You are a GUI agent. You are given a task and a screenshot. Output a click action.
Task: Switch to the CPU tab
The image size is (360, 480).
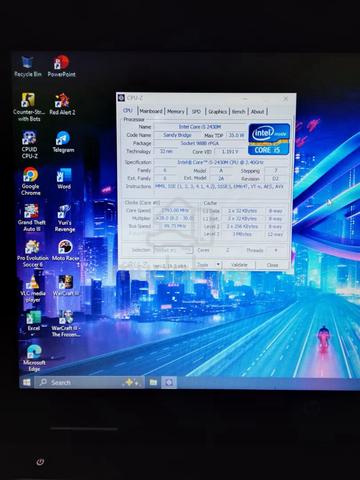[x=128, y=110]
